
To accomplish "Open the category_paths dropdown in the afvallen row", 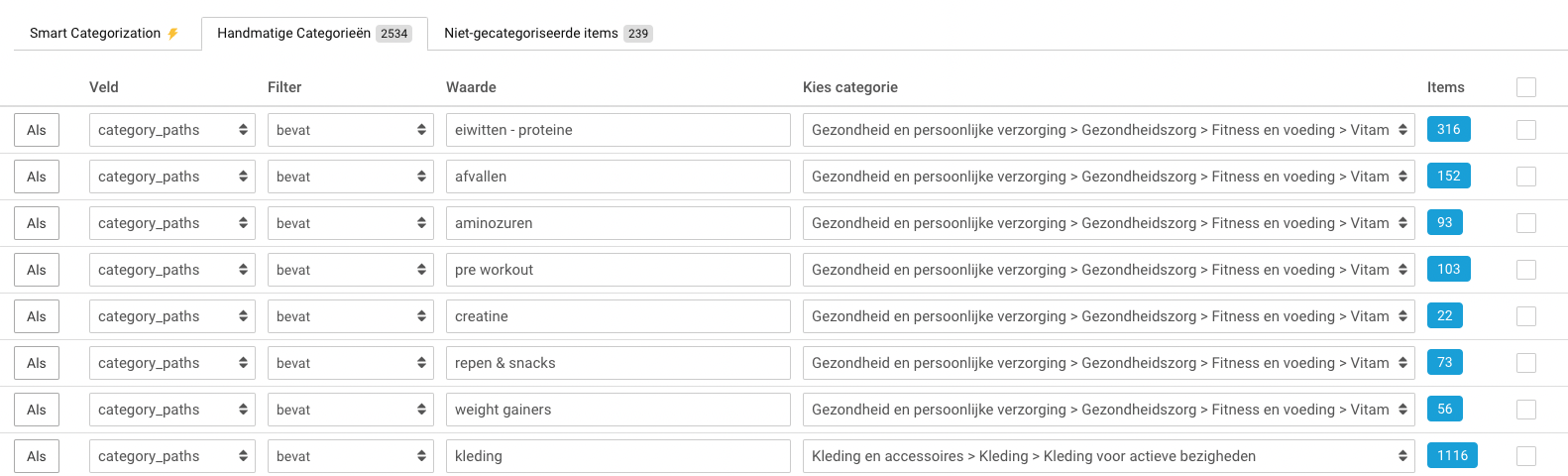I will click(172, 177).
